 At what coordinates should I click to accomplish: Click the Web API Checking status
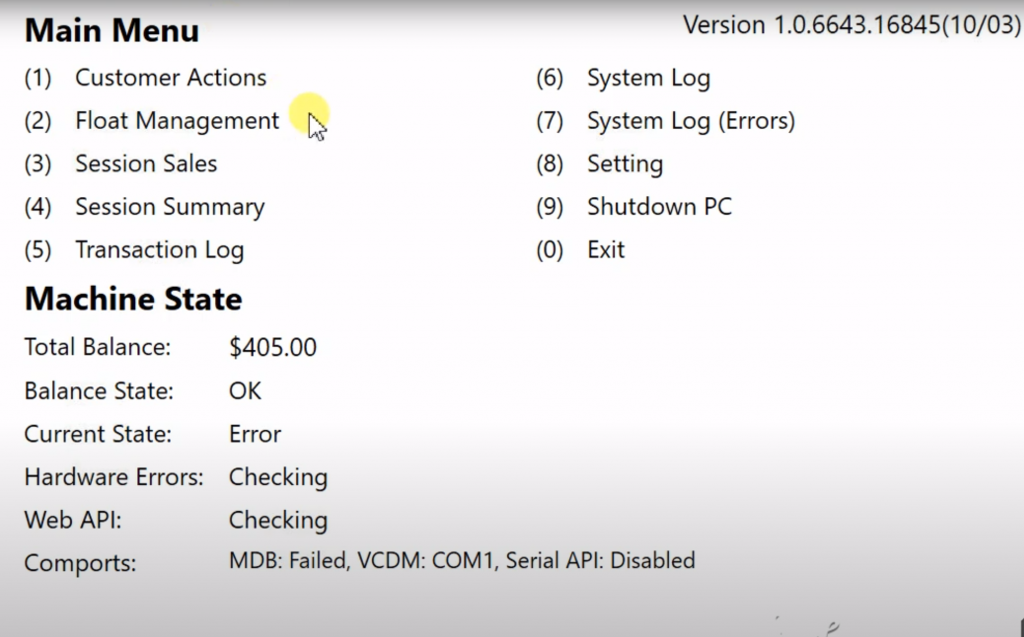278,520
